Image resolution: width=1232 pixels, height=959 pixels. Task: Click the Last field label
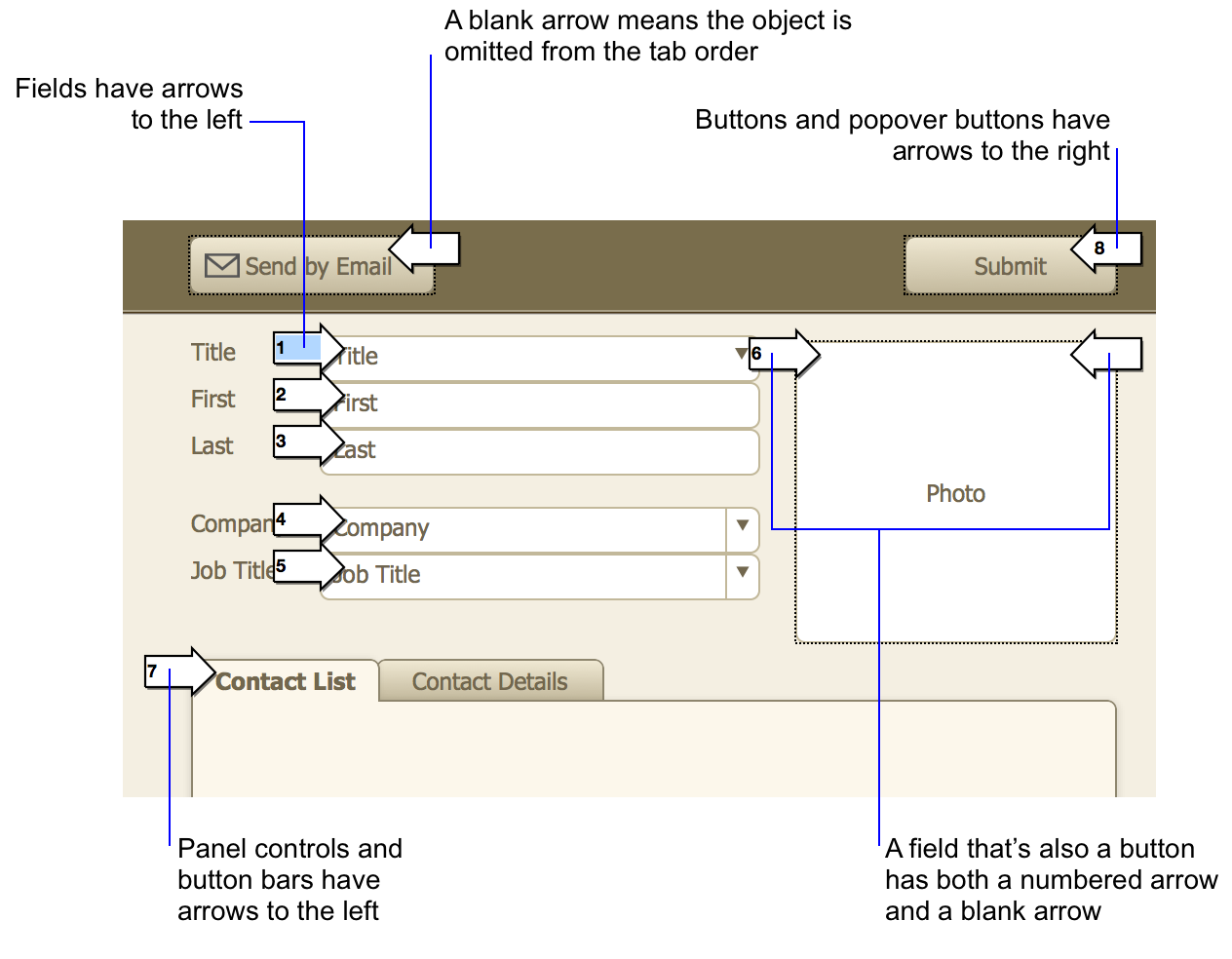point(211,445)
